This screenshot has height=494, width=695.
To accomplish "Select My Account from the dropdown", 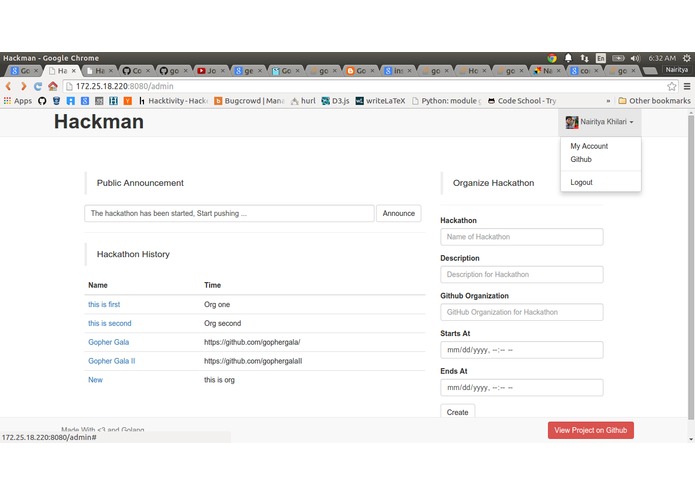I will tap(589, 146).
